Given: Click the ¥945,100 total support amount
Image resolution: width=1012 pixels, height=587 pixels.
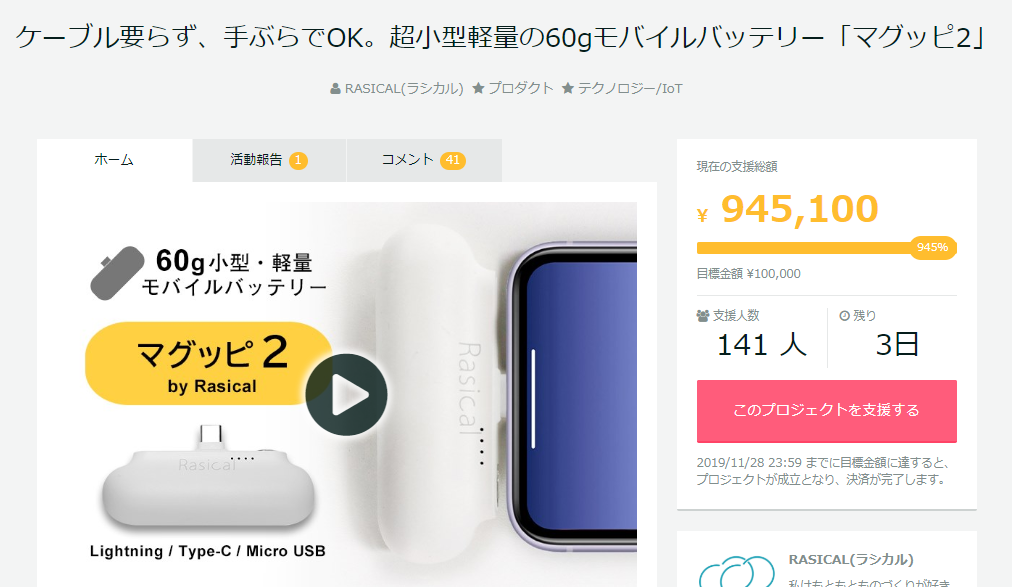Looking at the screenshot, I should 787,209.
